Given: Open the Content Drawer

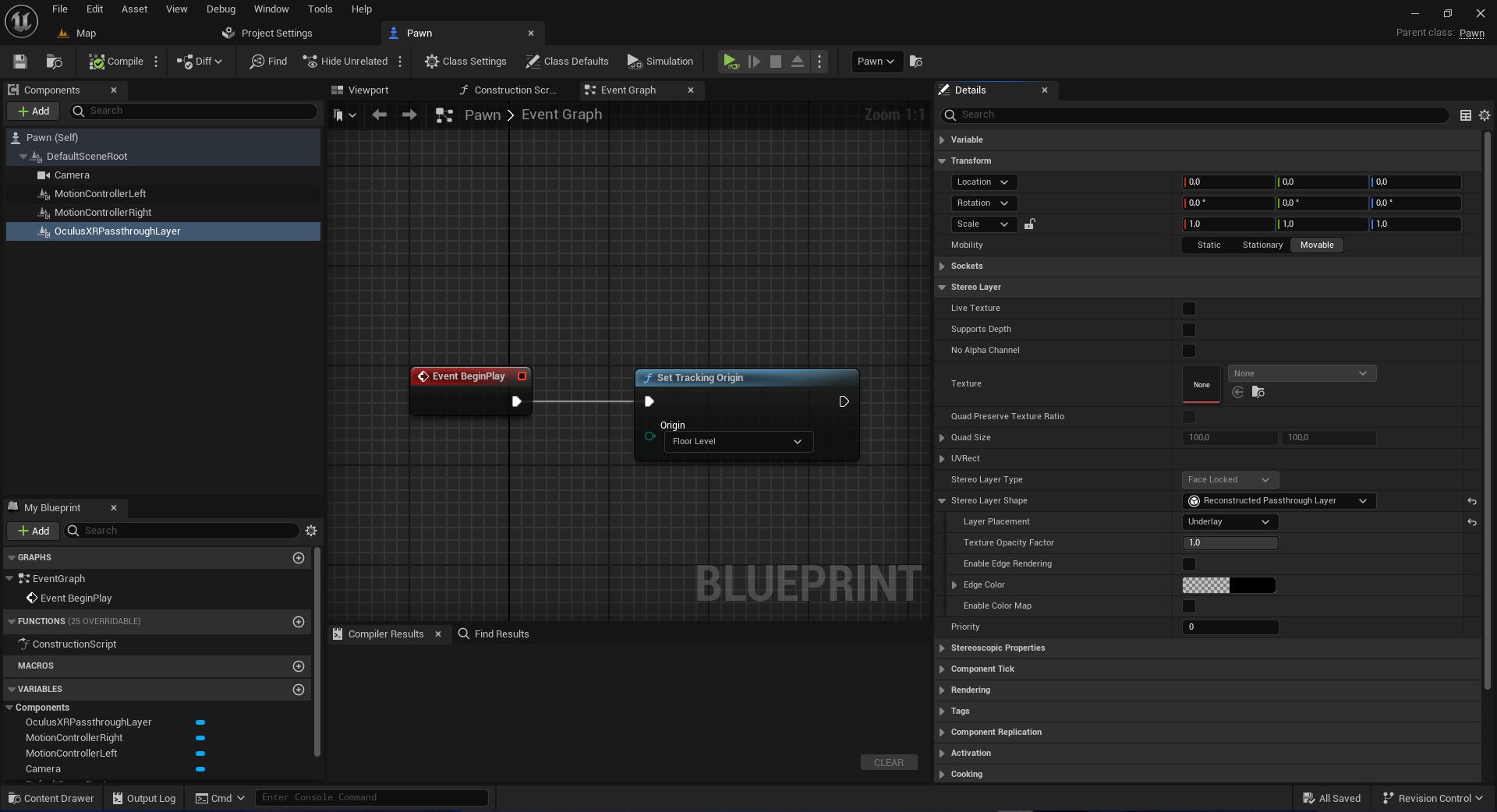Looking at the screenshot, I should pos(51,798).
